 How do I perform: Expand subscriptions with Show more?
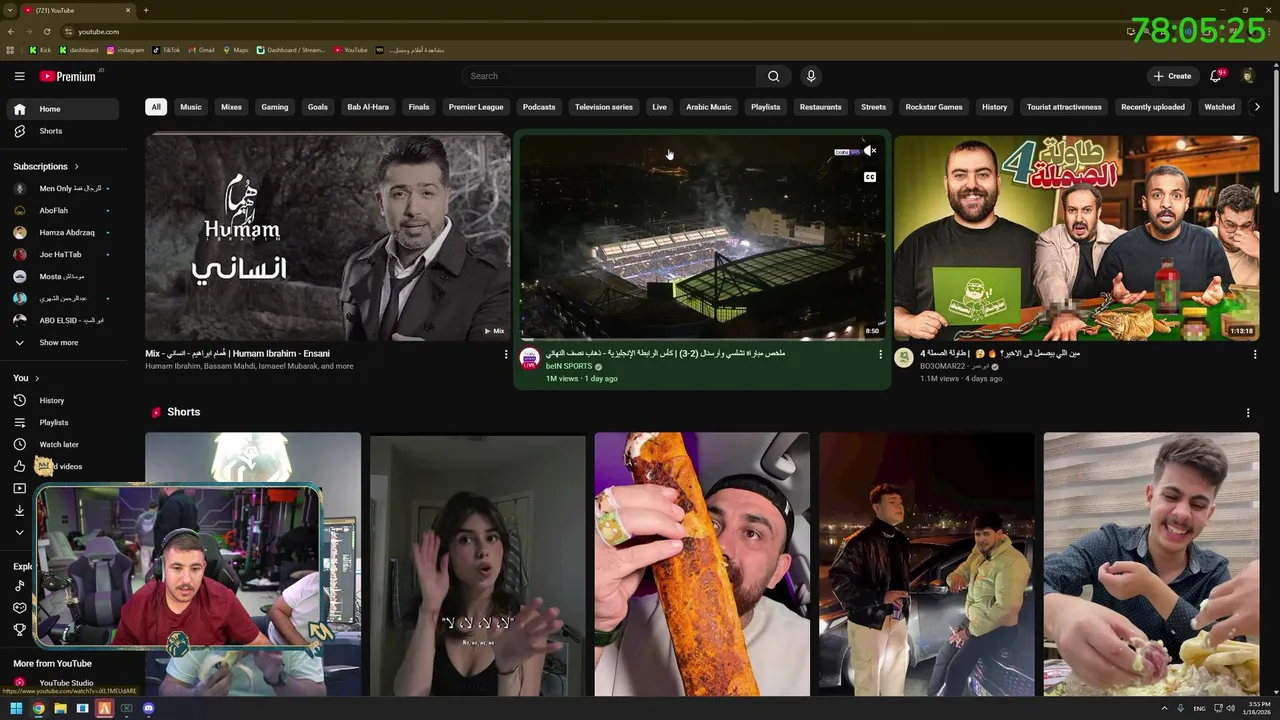tap(62, 342)
